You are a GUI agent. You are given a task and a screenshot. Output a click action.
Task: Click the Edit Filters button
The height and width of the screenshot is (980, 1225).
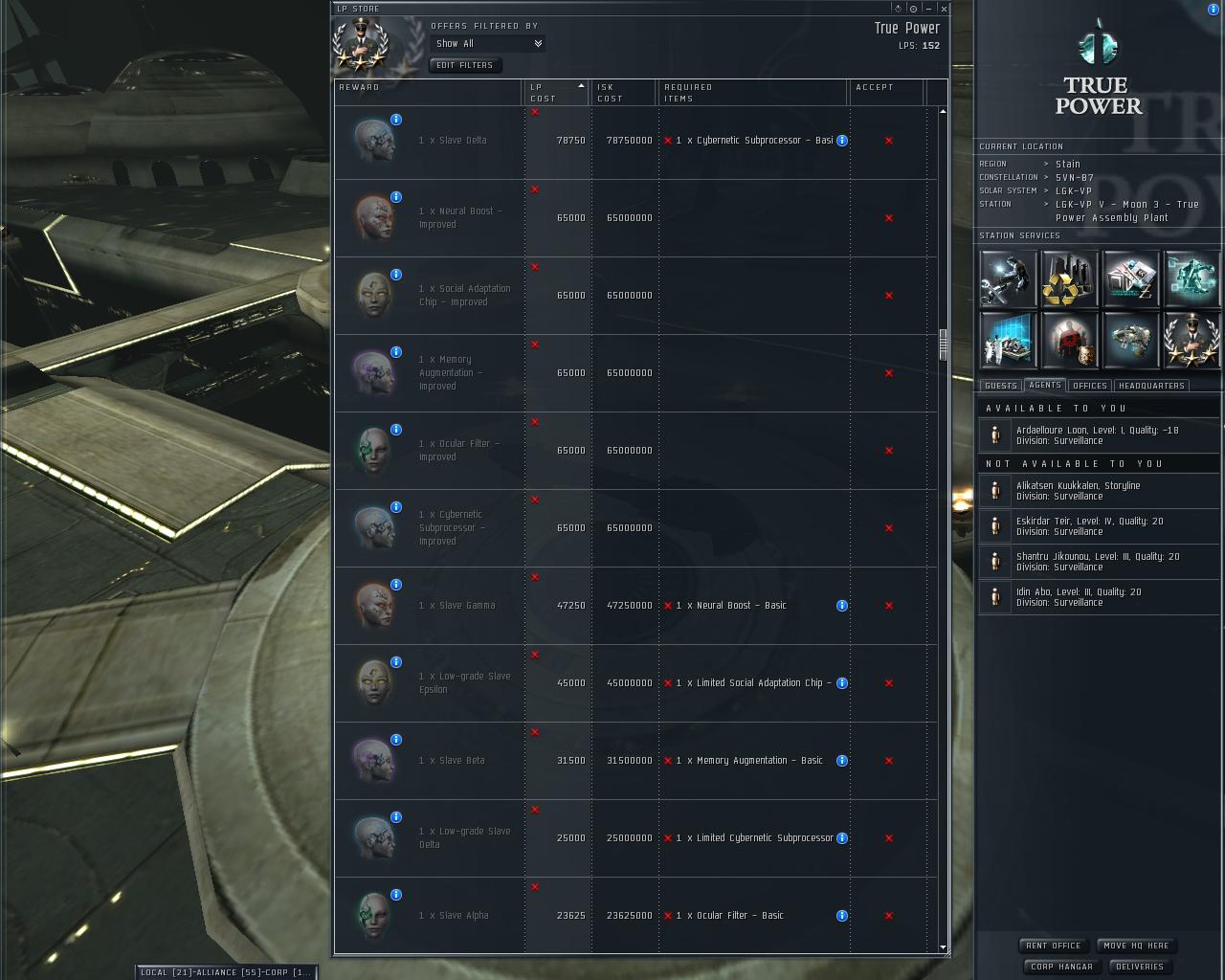465,65
